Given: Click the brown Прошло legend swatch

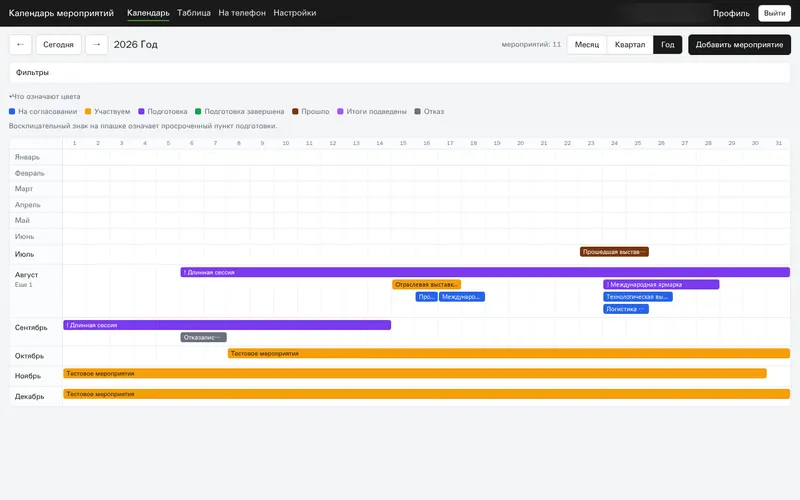Looking at the screenshot, I should click(x=295, y=111).
